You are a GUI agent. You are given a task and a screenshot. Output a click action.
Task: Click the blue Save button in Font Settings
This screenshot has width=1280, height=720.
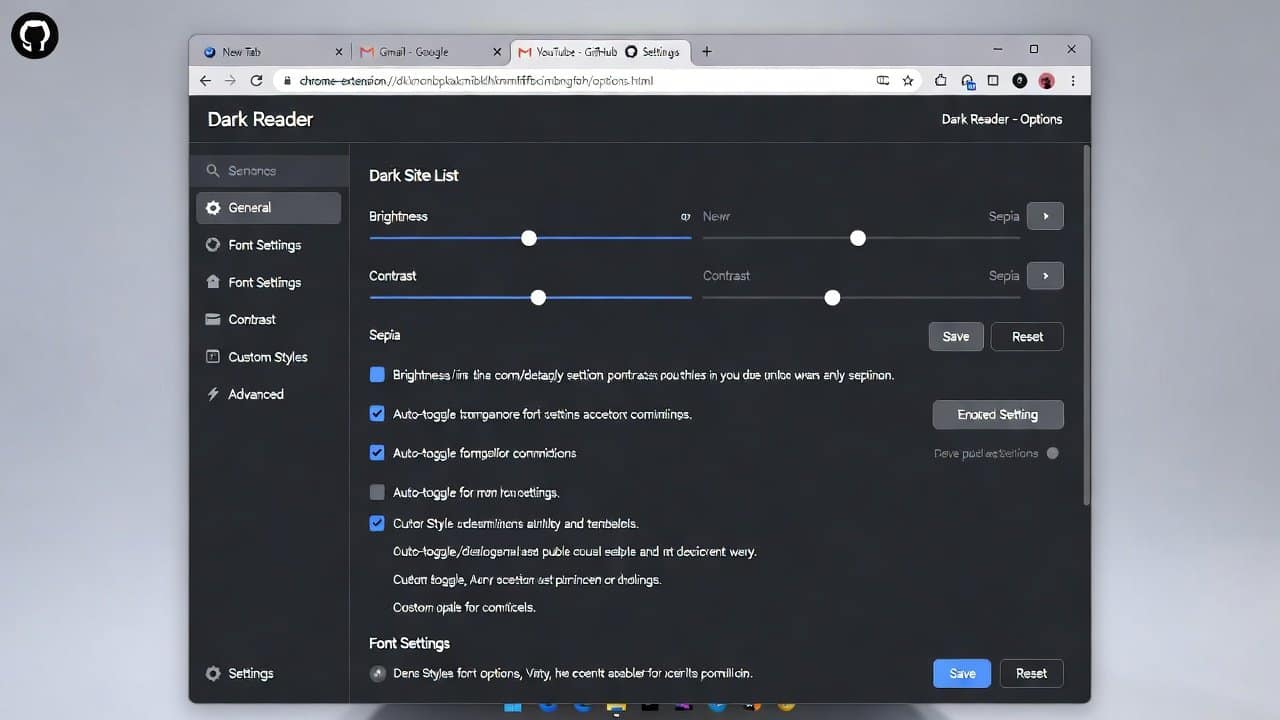962,673
